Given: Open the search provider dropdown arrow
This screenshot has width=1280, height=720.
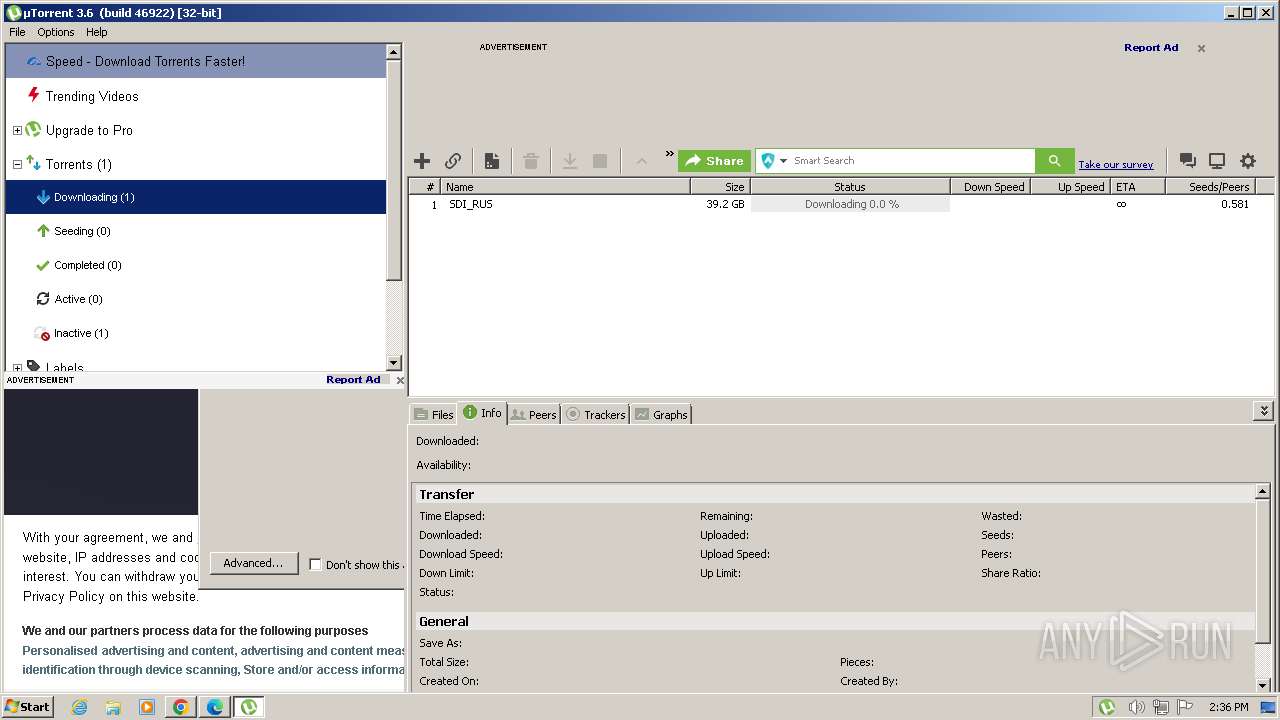Looking at the screenshot, I should [784, 161].
